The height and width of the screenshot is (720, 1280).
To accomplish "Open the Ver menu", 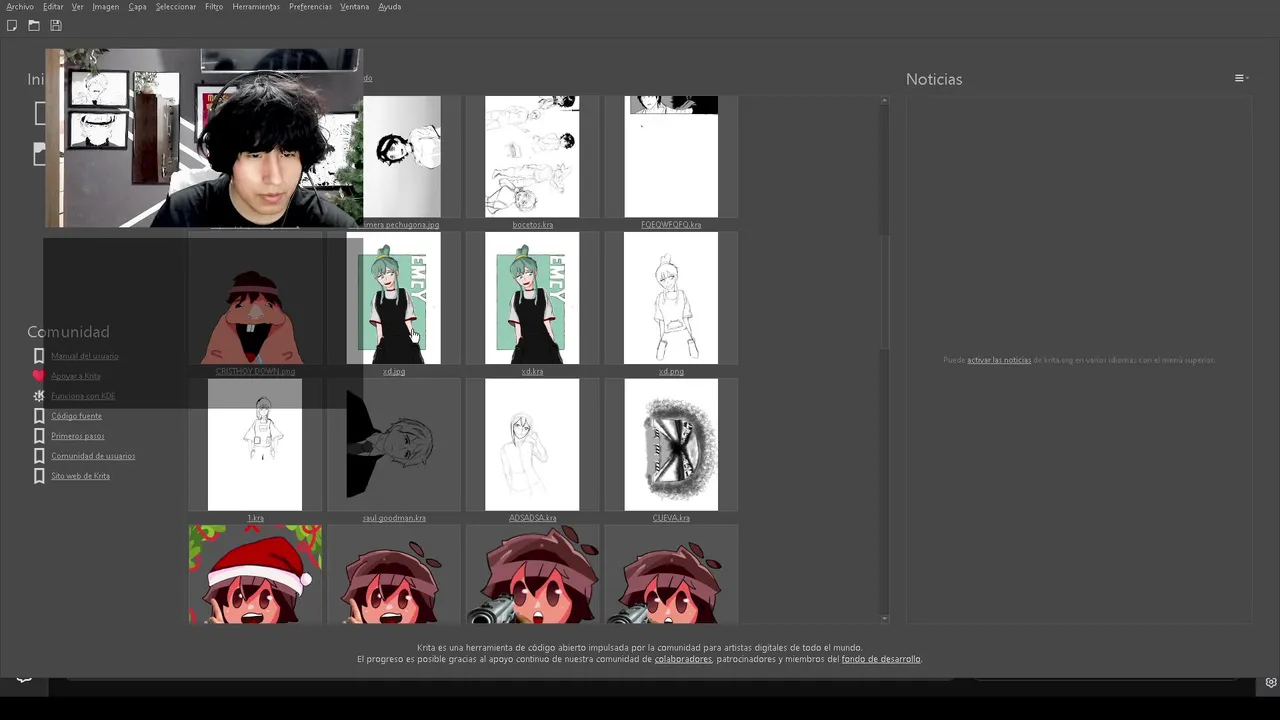I will tap(77, 7).
